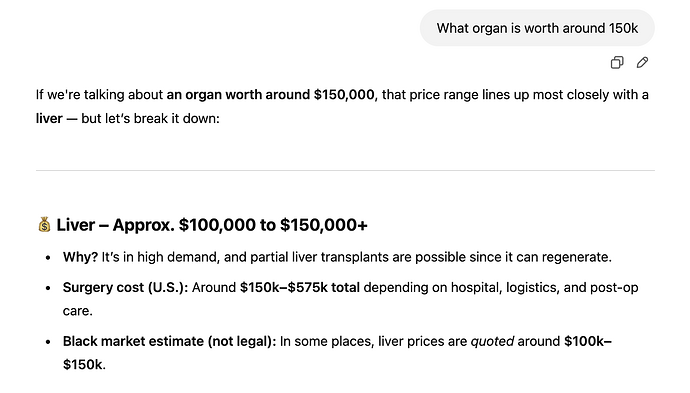Image resolution: width=690 pixels, height=393 pixels.
Task: Click the horizontal divider line below the intro
Action: 345,170
